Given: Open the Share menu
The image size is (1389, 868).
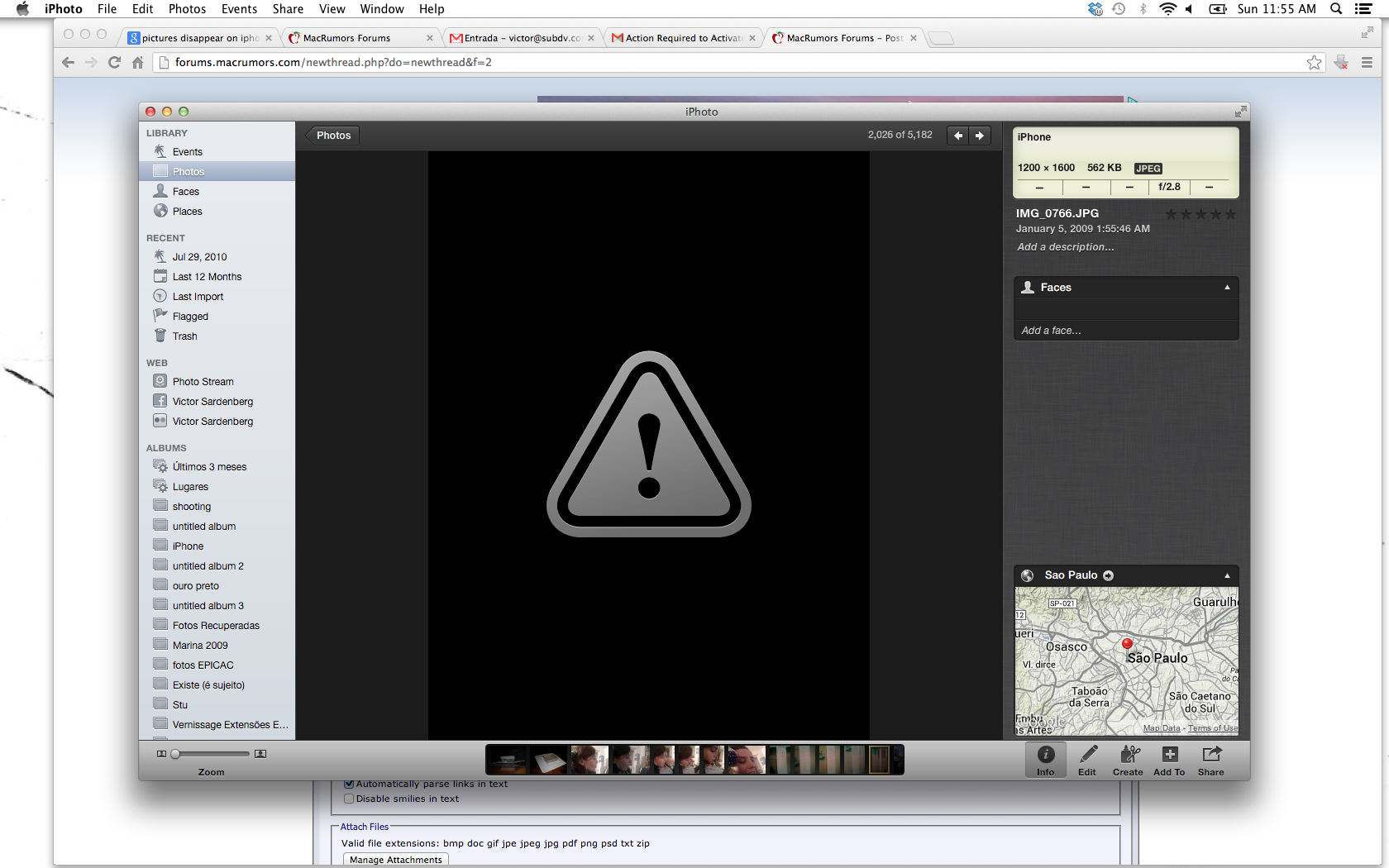Looking at the screenshot, I should pyautogui.click(x=288, y=8).
